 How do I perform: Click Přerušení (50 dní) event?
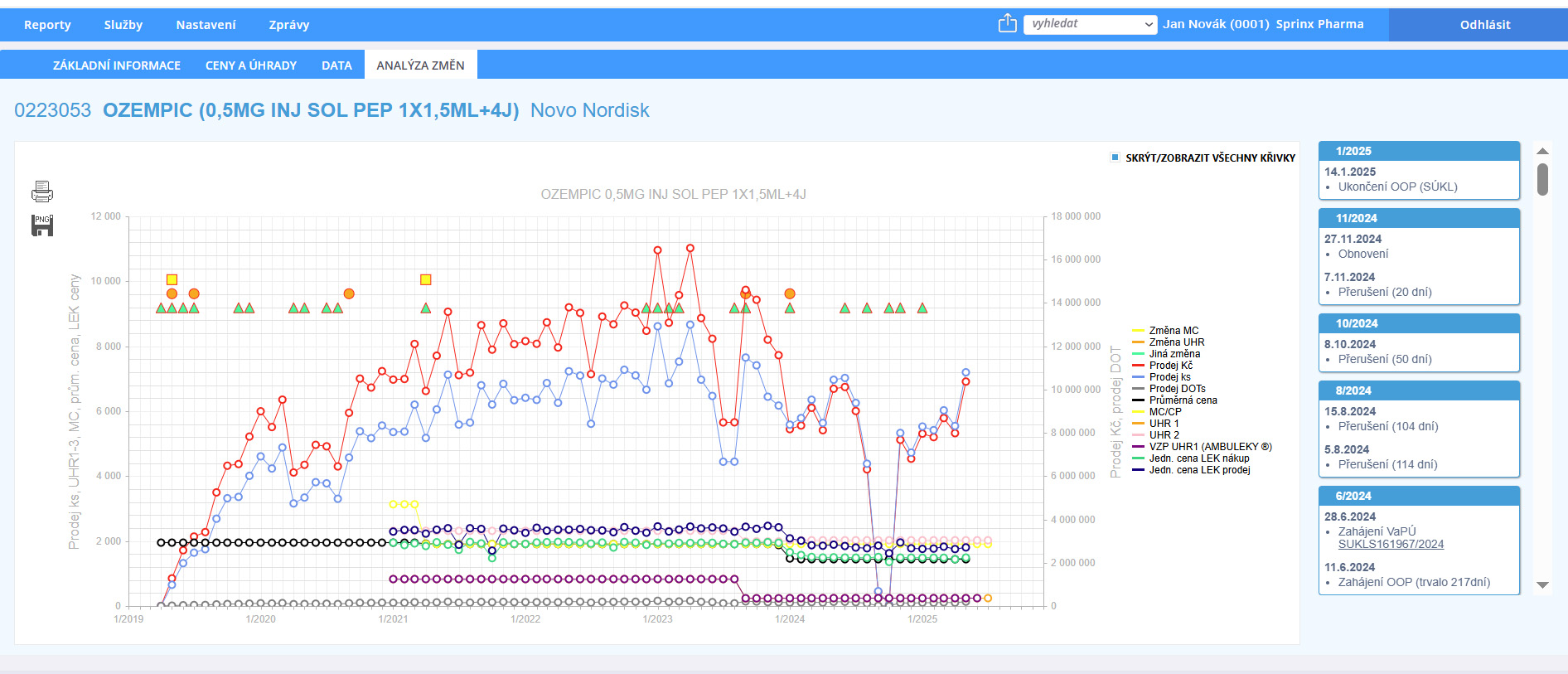1385,359
